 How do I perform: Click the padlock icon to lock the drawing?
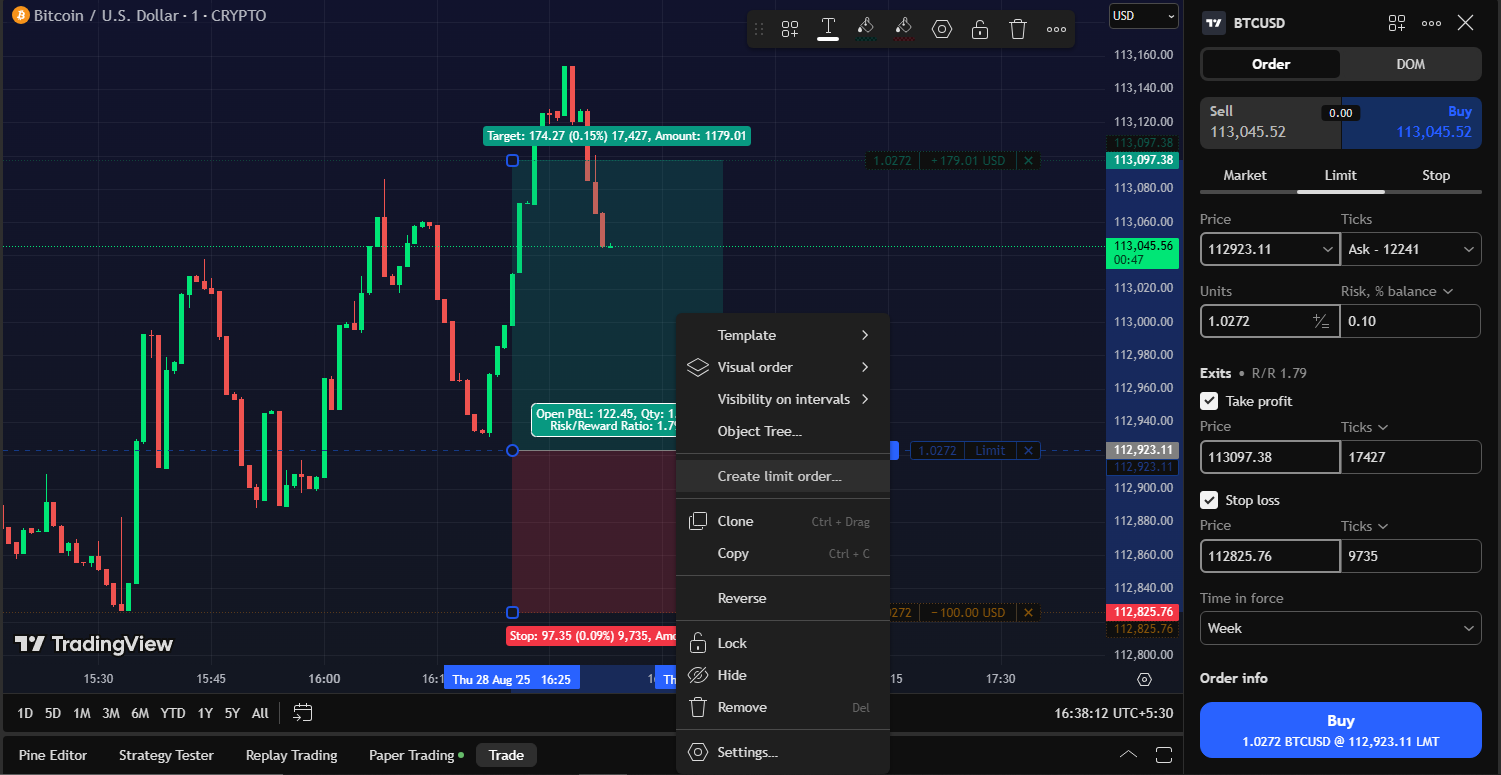coord(980,28)
